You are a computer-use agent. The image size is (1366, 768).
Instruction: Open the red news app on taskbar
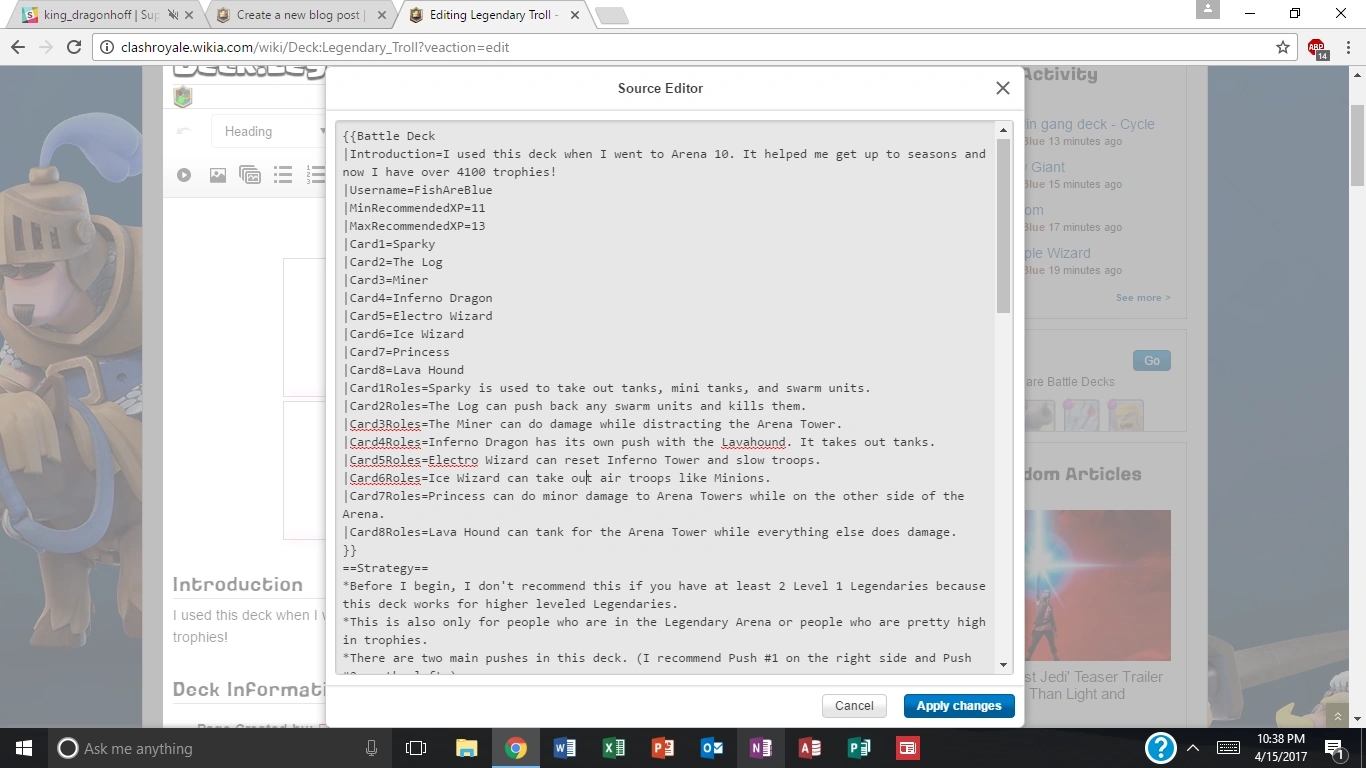[x=907, y=748]
